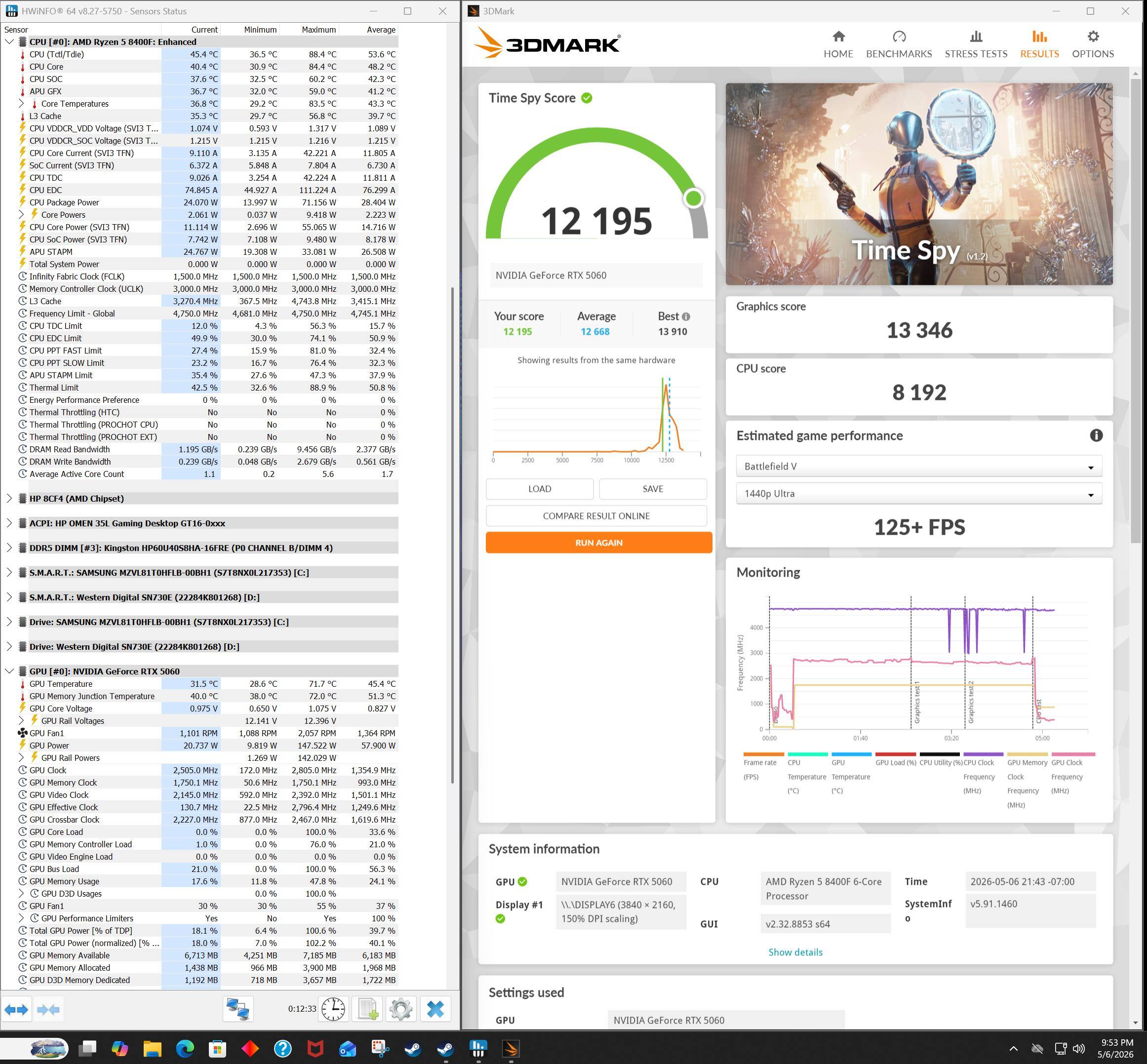The height and width of the screenshot is (1064, 1147).
Task: Open File Explorer from taskbar
Action: (x=153, y=1049)
